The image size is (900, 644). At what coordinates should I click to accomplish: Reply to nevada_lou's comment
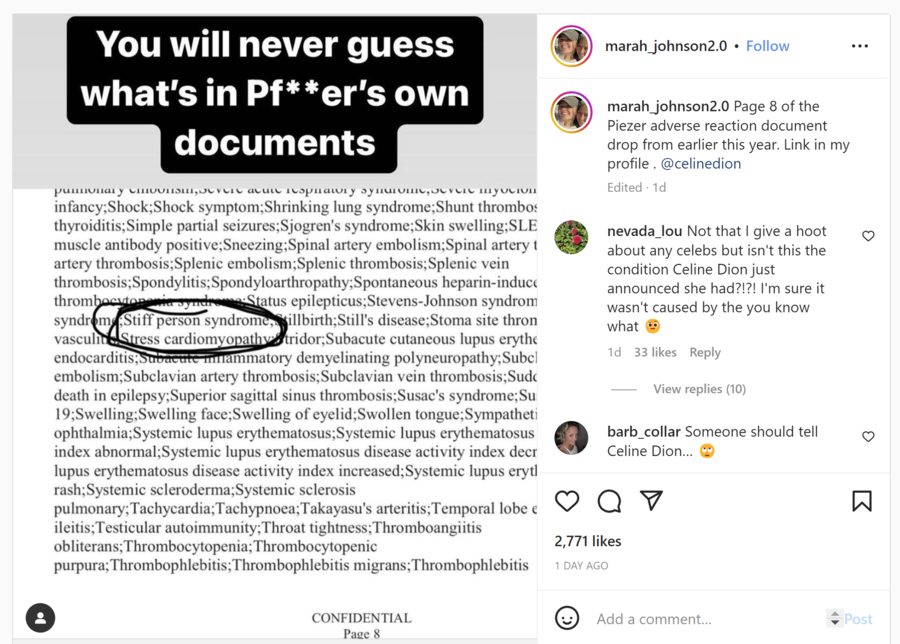pyautogui.click(x=705, y=352)
